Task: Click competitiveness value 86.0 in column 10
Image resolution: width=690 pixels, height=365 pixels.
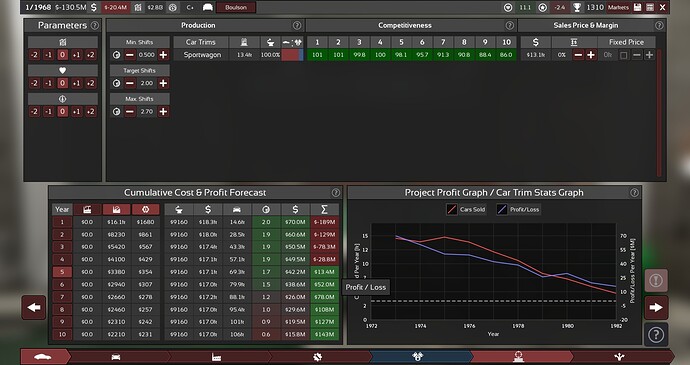Action: click(506, 55)
